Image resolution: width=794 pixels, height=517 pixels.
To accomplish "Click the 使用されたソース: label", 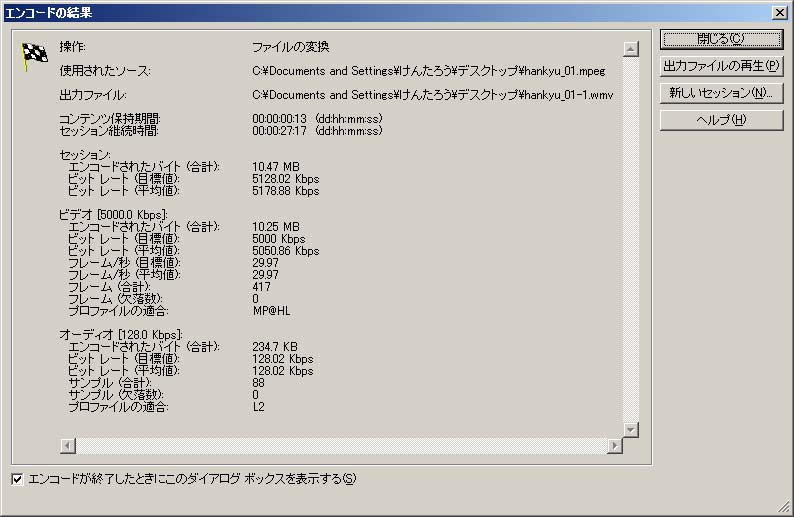I will [x=105, y=71].
